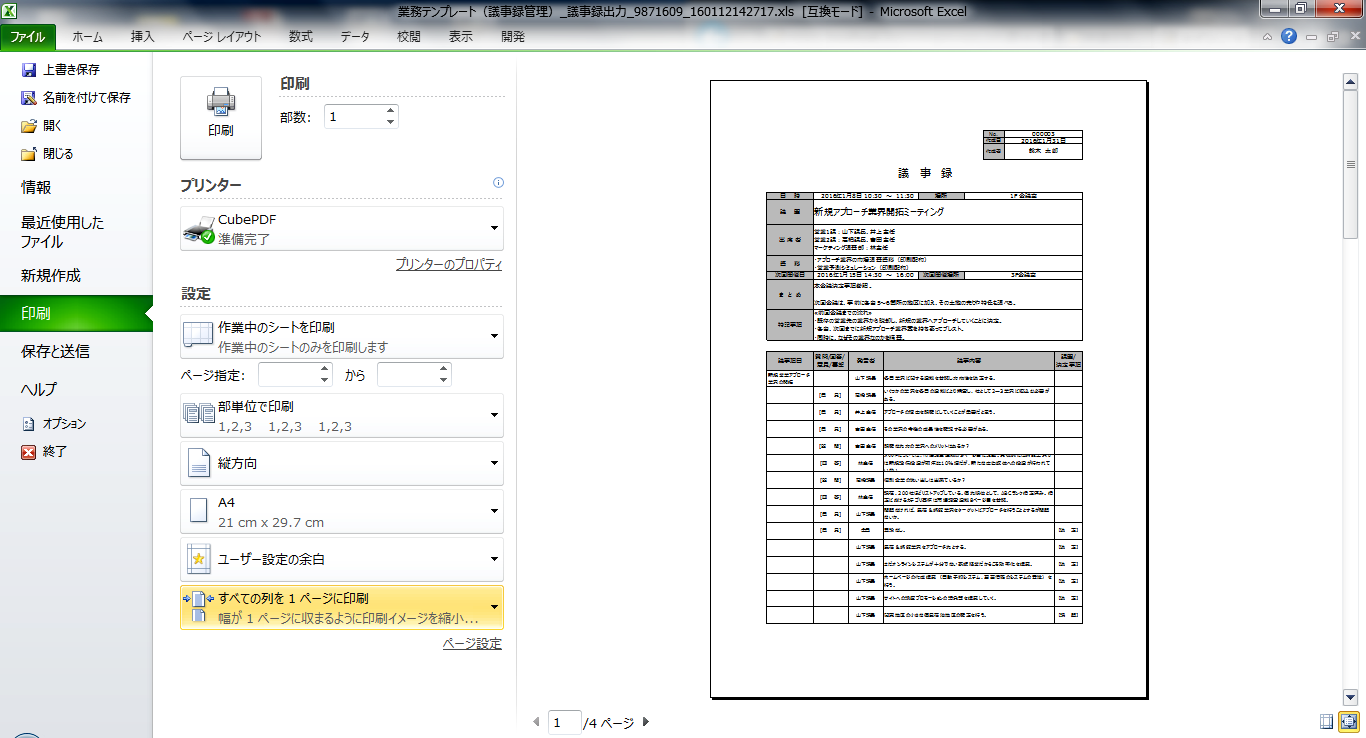Click the large 印刷 printer button
This screenshot has height=738, width=1366.
point(220,117)
